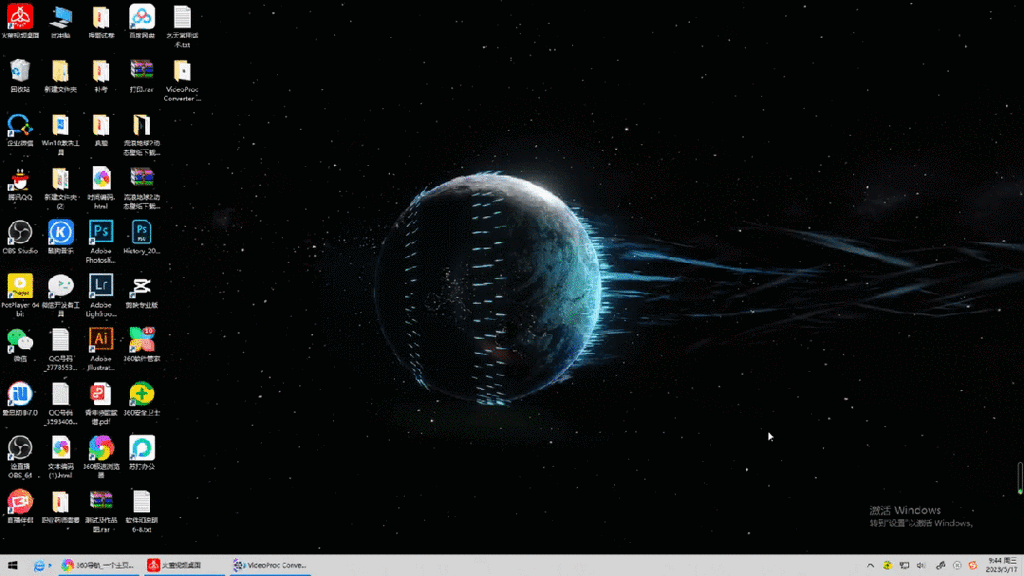The height and width of the screenshot is (576, 1024).
Task: Open the WeChat (微信) desktop shortcut
Action: pyautogui.click(x=20, y=341)
